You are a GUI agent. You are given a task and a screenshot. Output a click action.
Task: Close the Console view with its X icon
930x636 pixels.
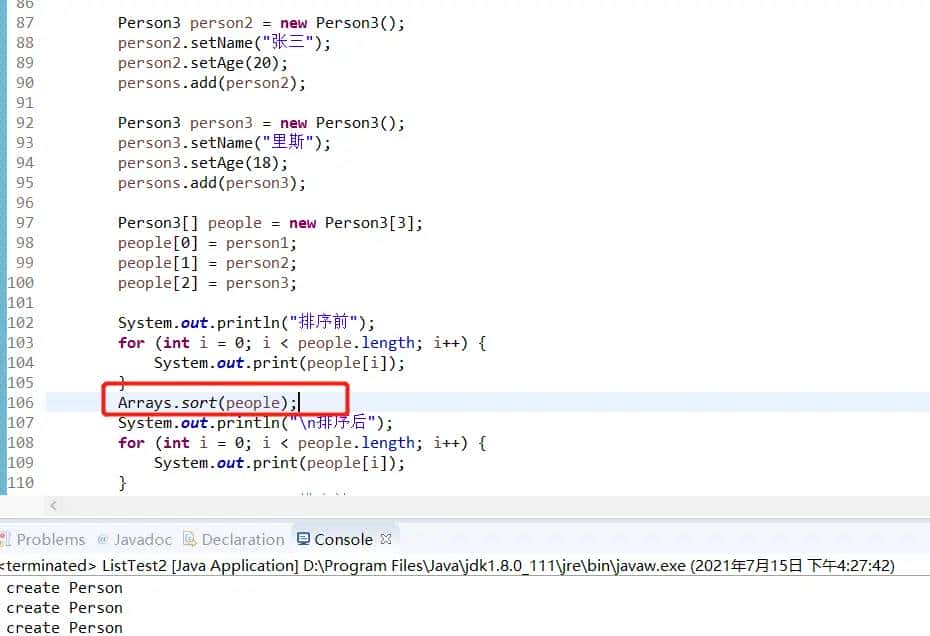[386, 539]
